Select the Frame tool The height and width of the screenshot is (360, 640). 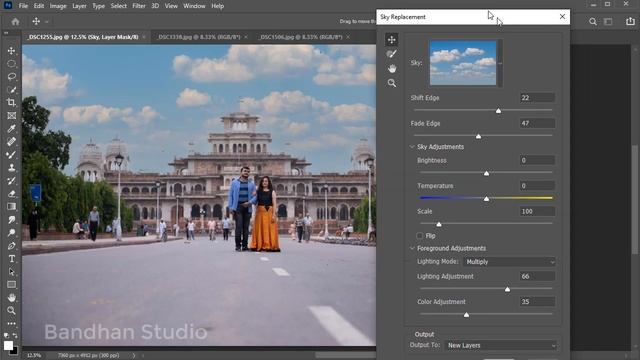11,116
